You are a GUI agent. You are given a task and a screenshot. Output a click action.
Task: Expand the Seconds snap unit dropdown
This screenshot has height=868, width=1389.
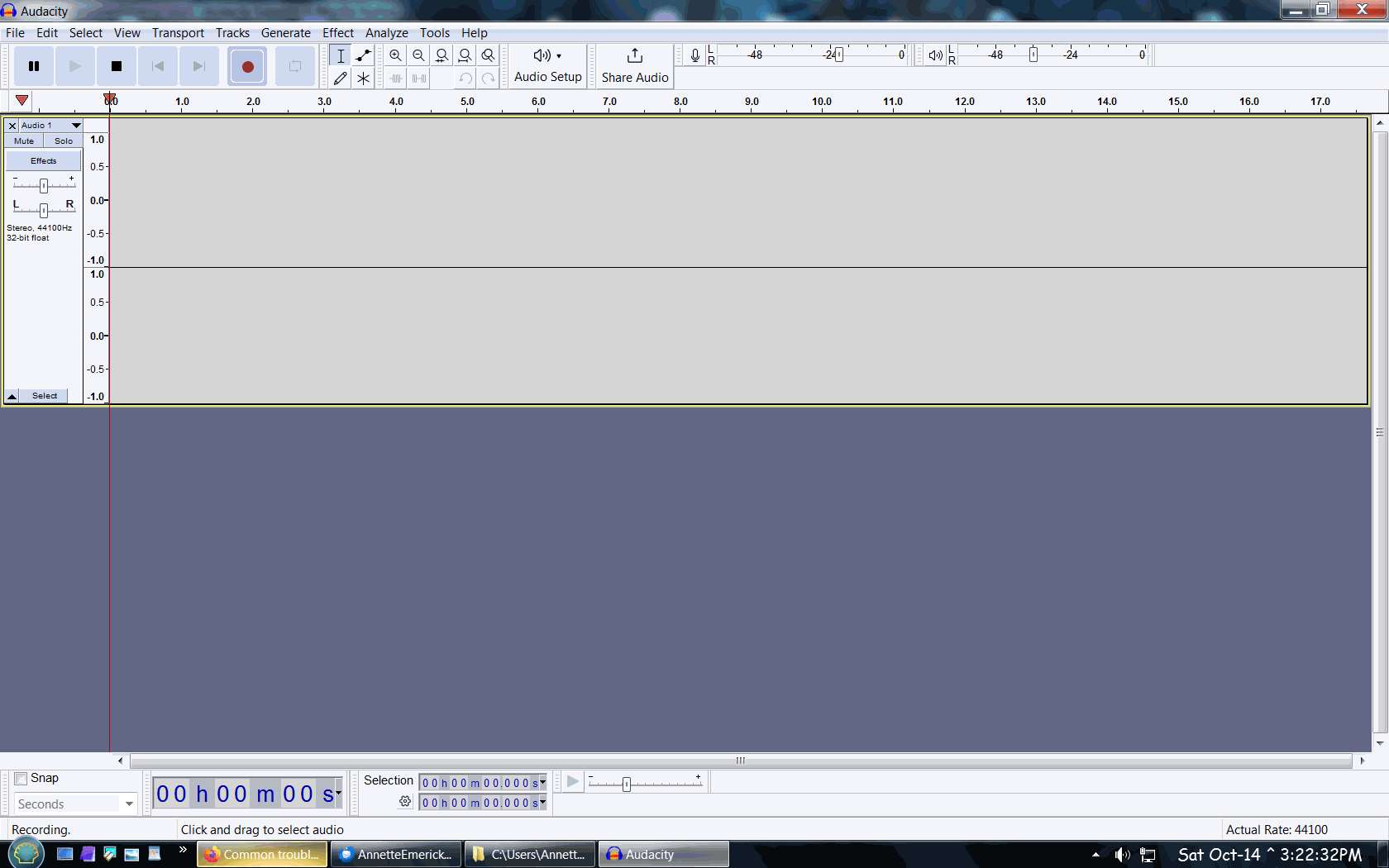(129, 804)
